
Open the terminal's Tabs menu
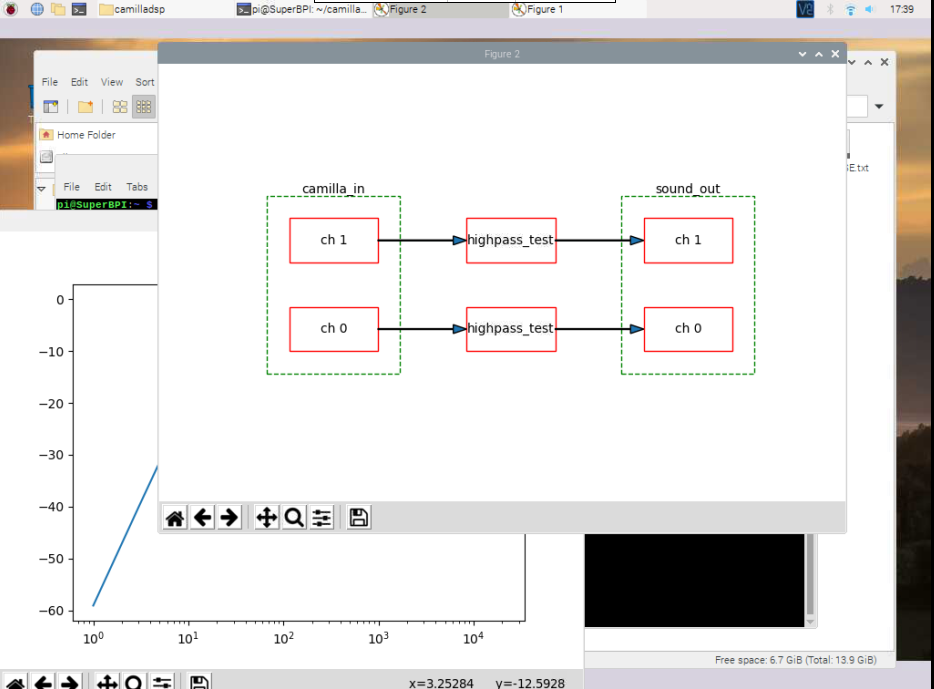point(137,187)
